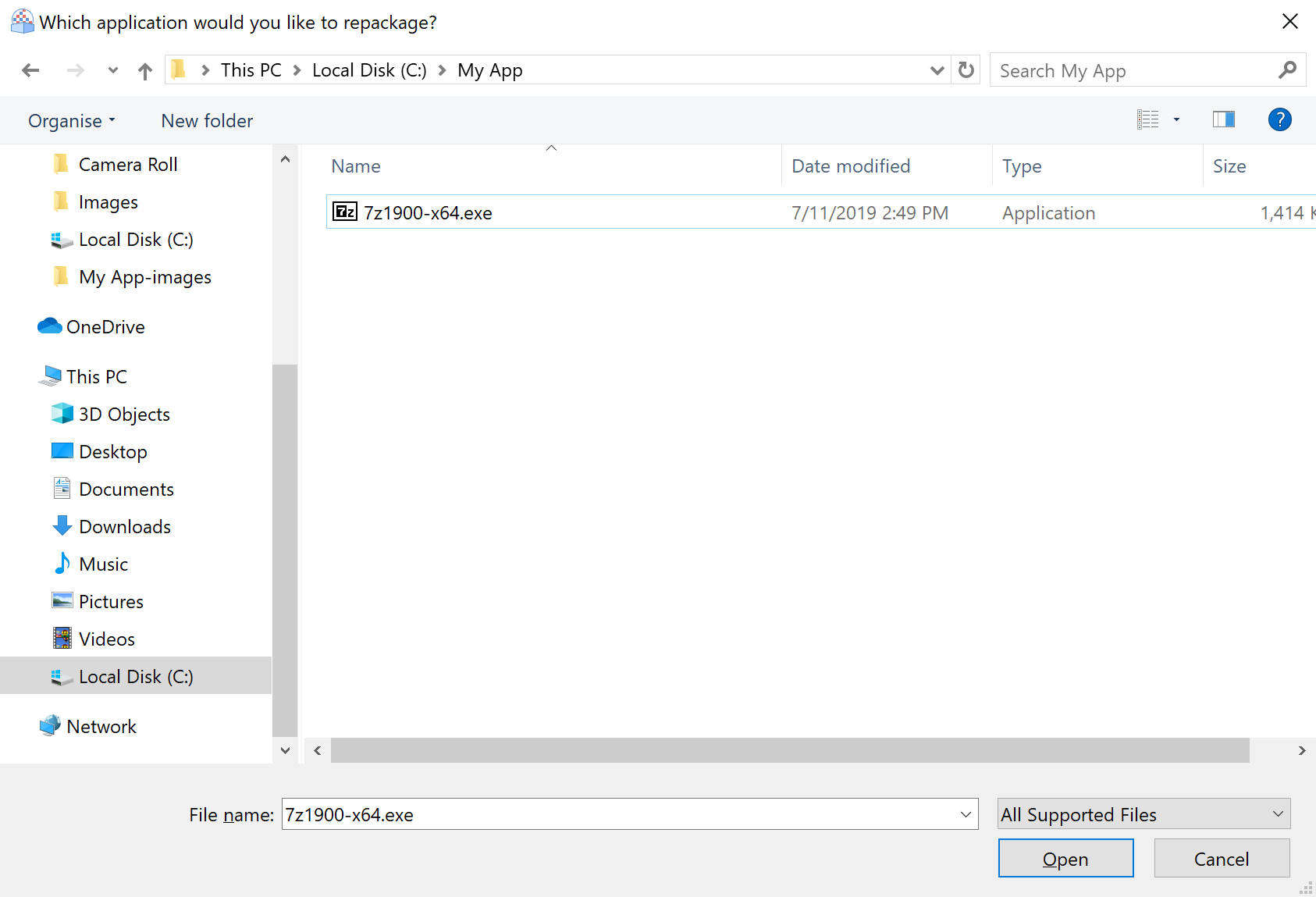Open the view options dropdown arrow
Viewport: 1316px width, 897px height.
[x=1176, y=119]
